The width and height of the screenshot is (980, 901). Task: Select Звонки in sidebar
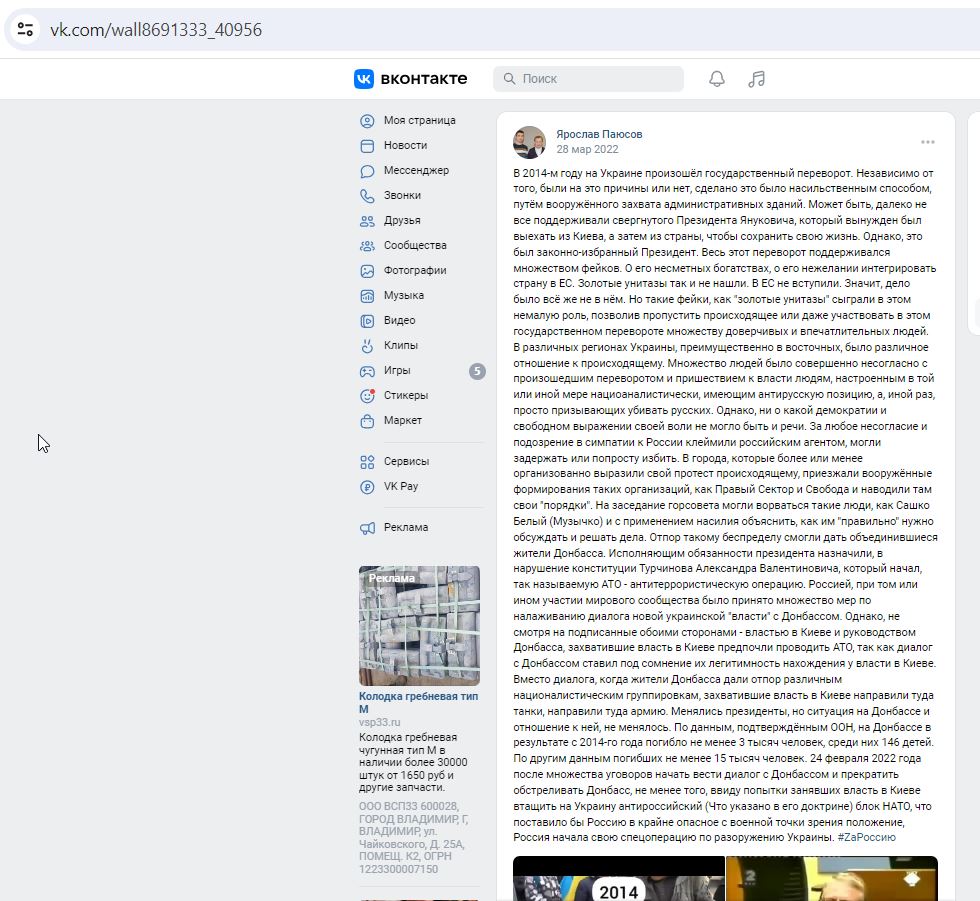coord(402,195)
